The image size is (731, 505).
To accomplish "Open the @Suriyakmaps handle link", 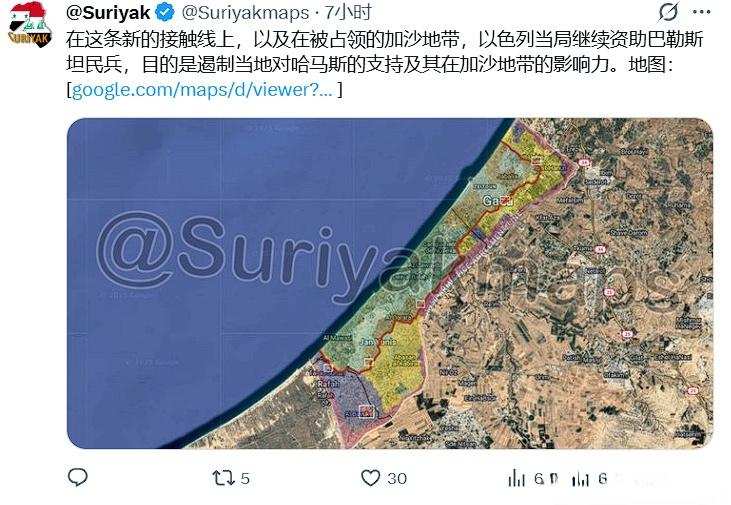I will pos(245,13).
